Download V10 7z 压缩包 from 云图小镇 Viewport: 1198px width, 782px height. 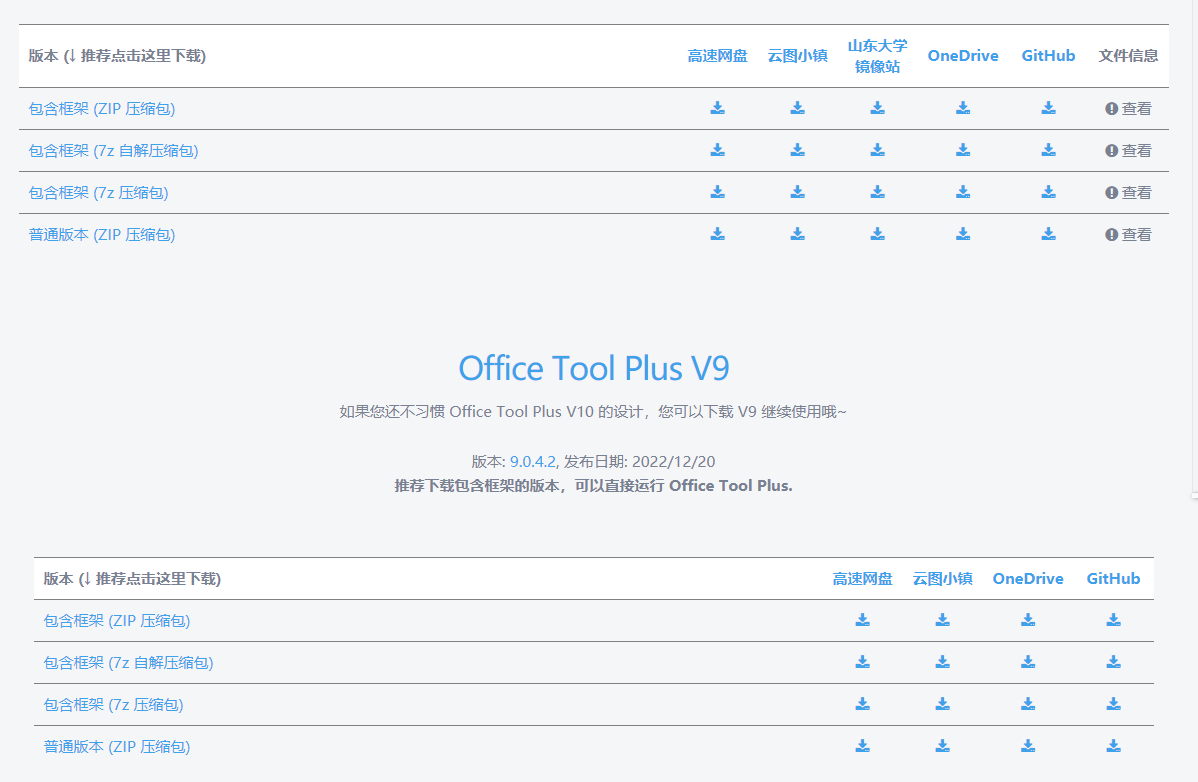pyautogui.click(x=798, y=192)
